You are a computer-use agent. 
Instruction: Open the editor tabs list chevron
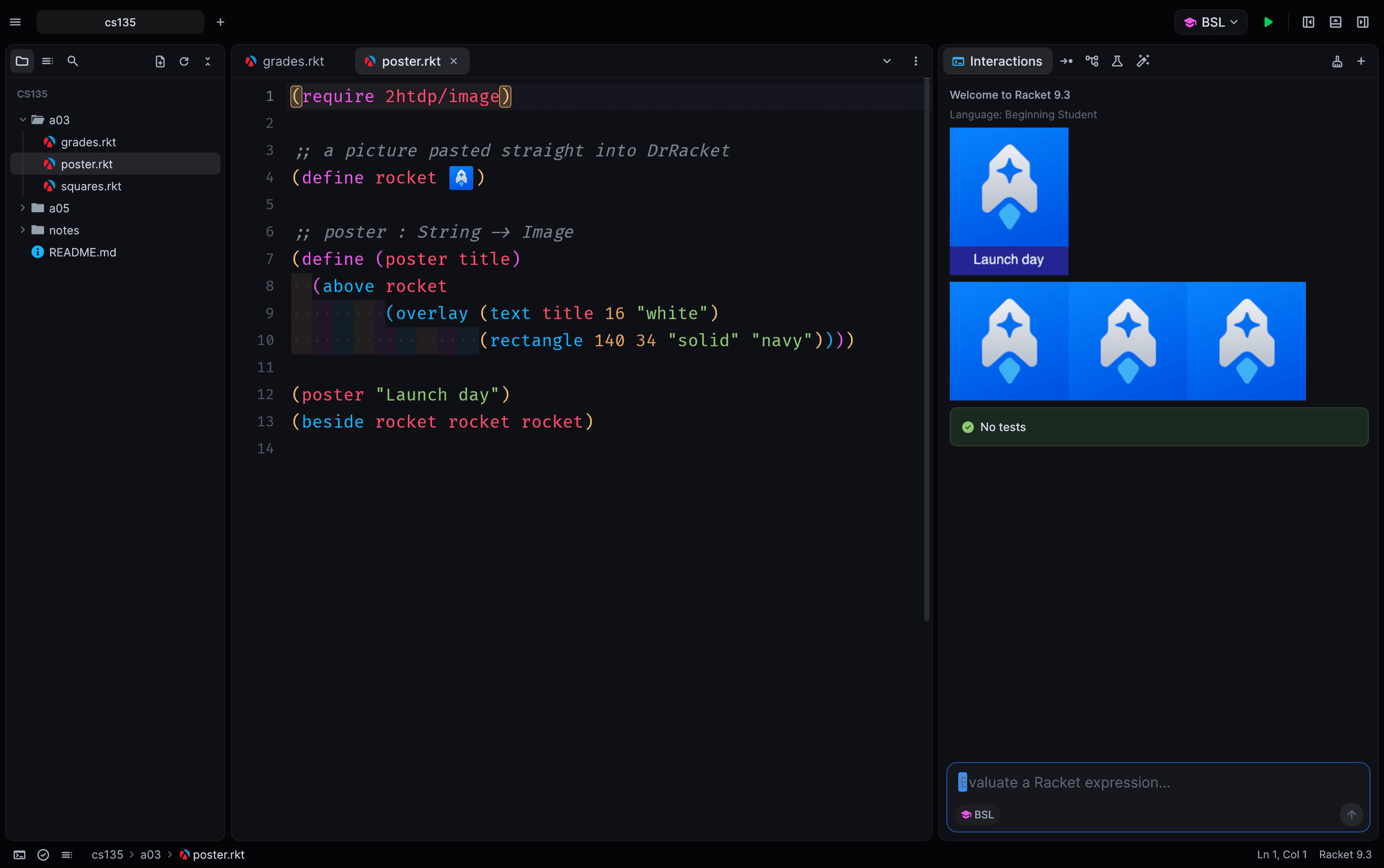pyautogui.click(x=887, y=61)
